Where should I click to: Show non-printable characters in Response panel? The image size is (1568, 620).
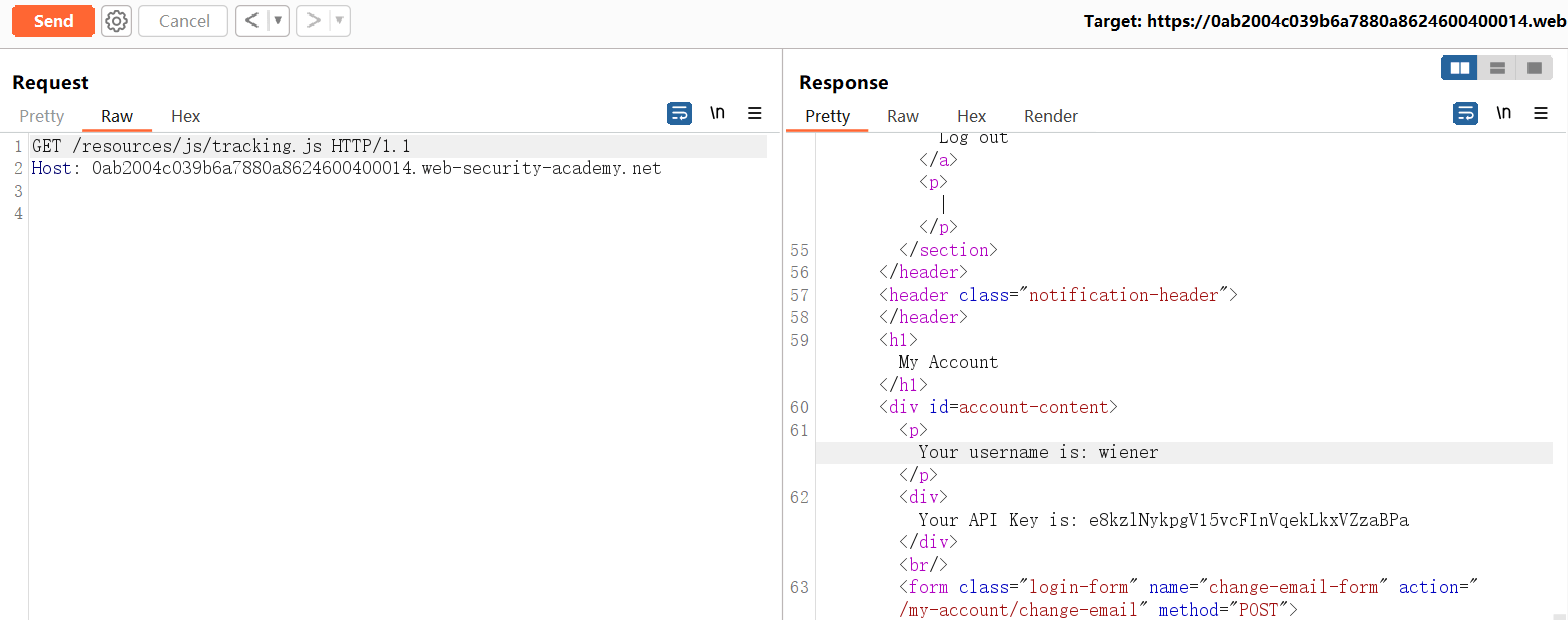[1503, 113]
